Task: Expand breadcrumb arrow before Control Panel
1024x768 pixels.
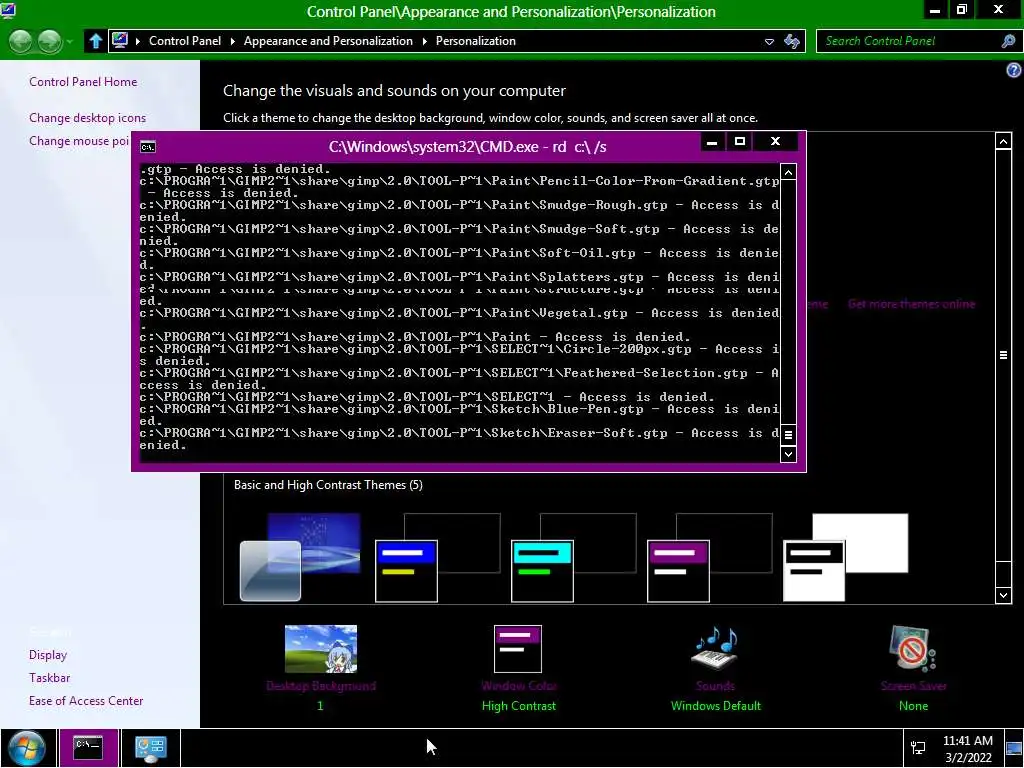Action: coord(138,41)
